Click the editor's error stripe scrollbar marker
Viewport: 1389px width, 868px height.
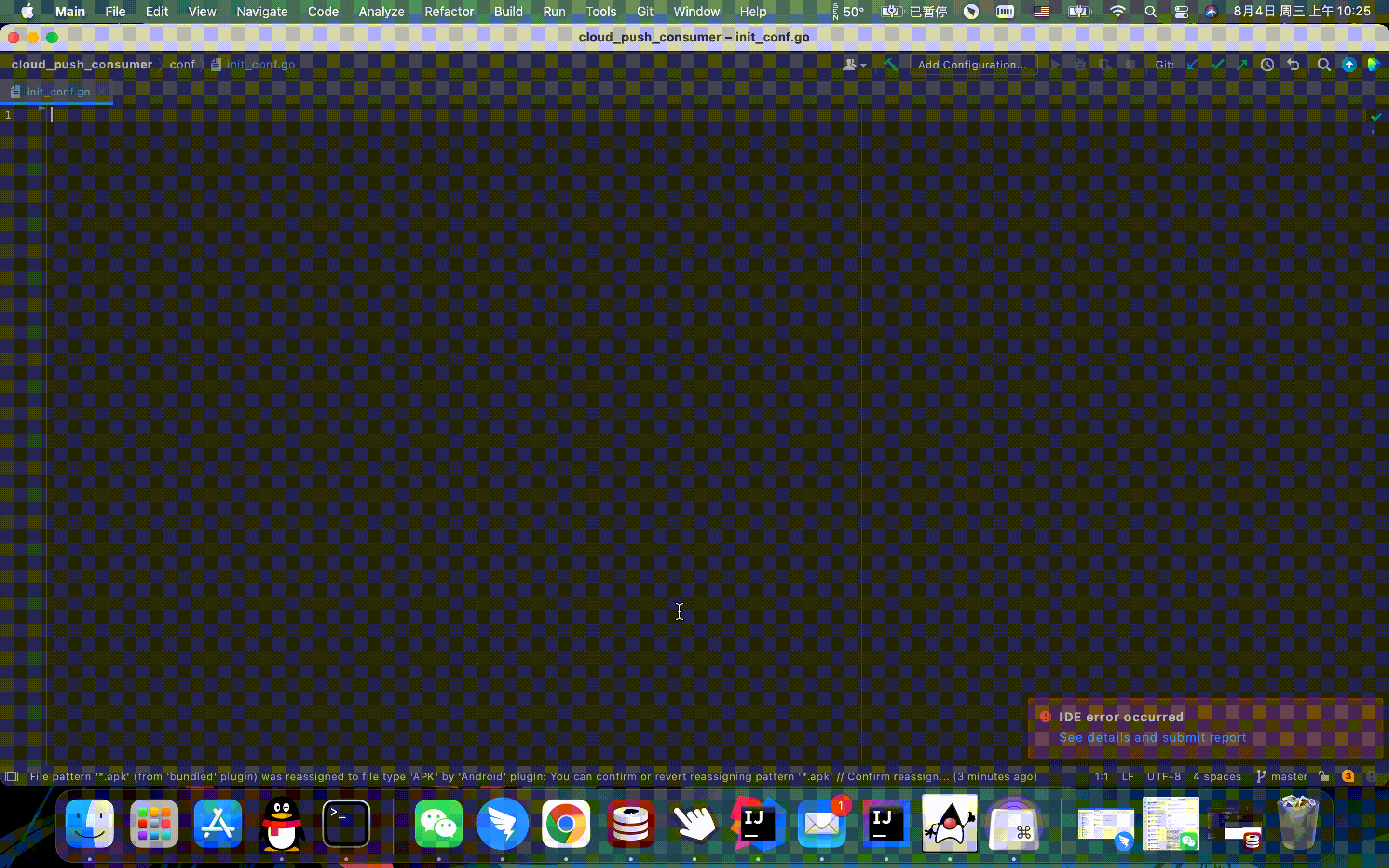pos(1372,132)
